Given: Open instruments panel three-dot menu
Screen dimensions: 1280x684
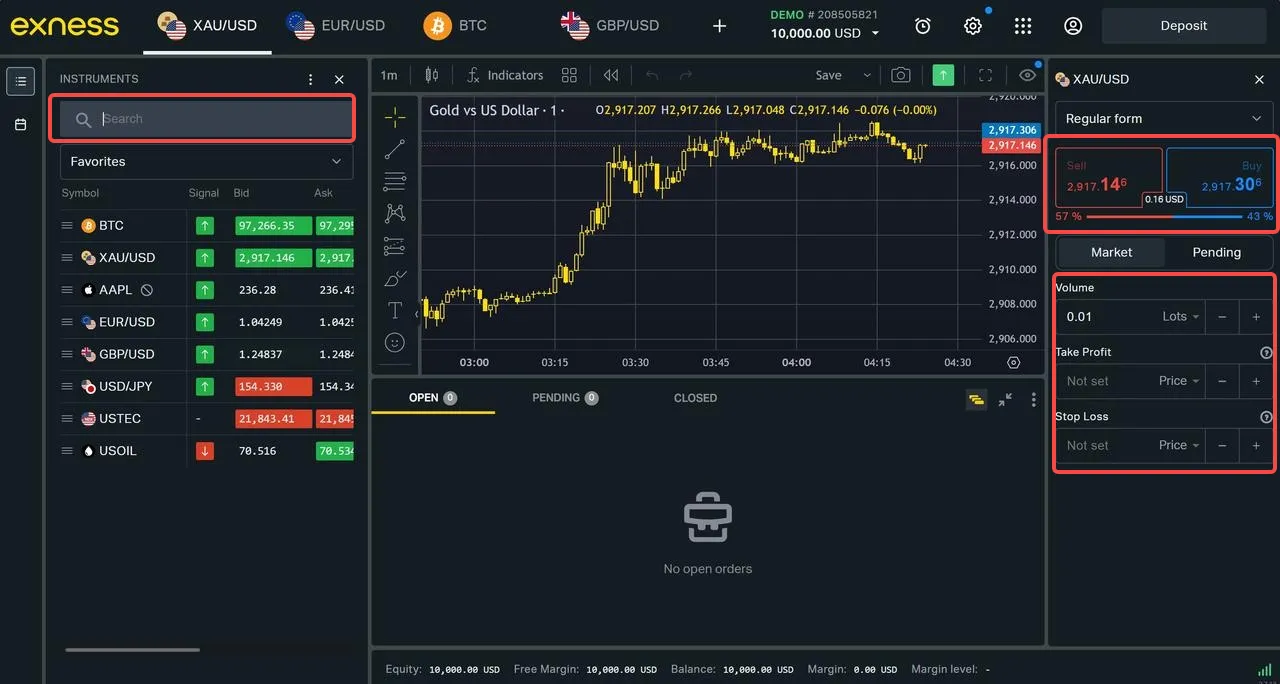Looking at the screenshot, I should pos(311,79).
